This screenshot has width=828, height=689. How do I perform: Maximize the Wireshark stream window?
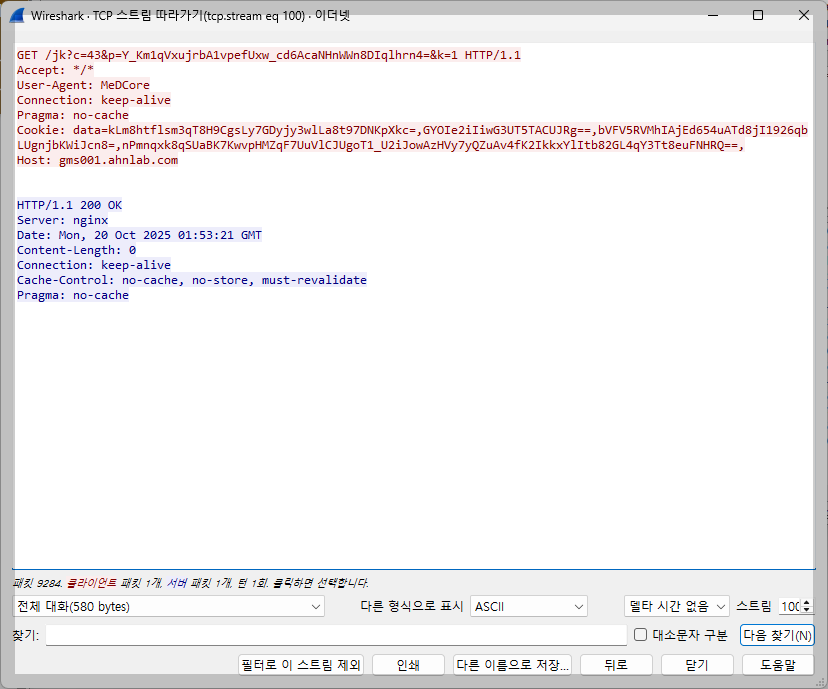(758, 15)
